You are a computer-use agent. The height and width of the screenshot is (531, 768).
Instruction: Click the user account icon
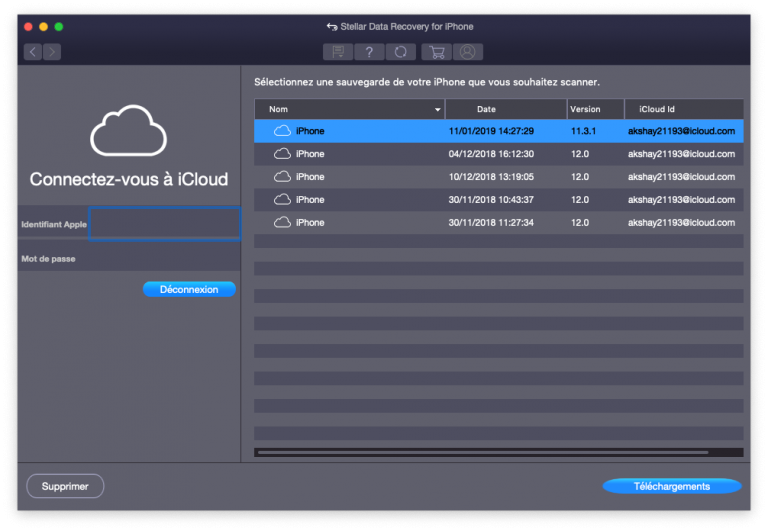pos(466,52)
